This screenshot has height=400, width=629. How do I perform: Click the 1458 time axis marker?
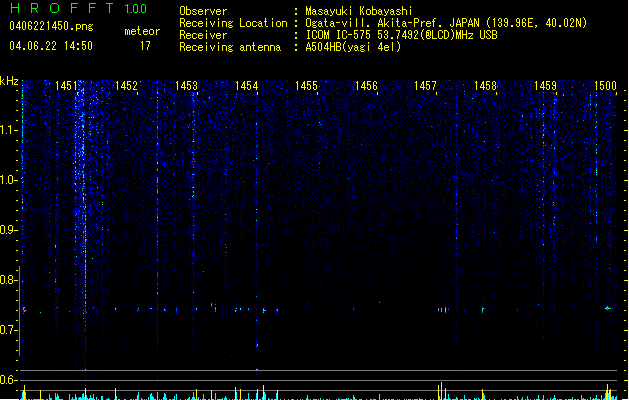pyautogui.click(x=485, y=86)
